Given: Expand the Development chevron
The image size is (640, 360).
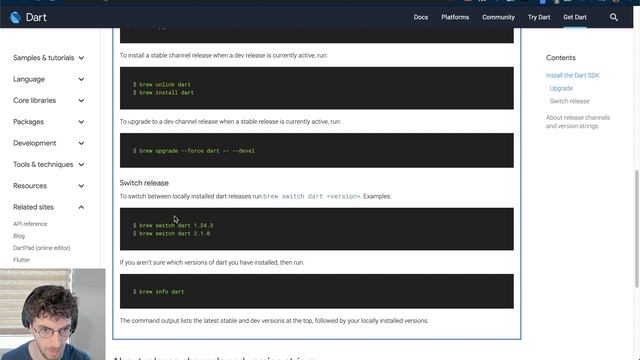Looking at the screenshot, I should pos(81,143).
